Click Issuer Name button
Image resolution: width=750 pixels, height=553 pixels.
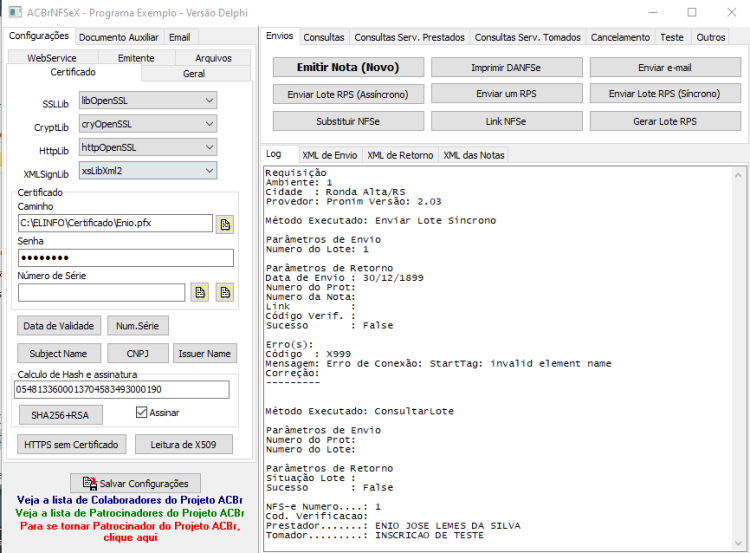[x=205, y=353]
